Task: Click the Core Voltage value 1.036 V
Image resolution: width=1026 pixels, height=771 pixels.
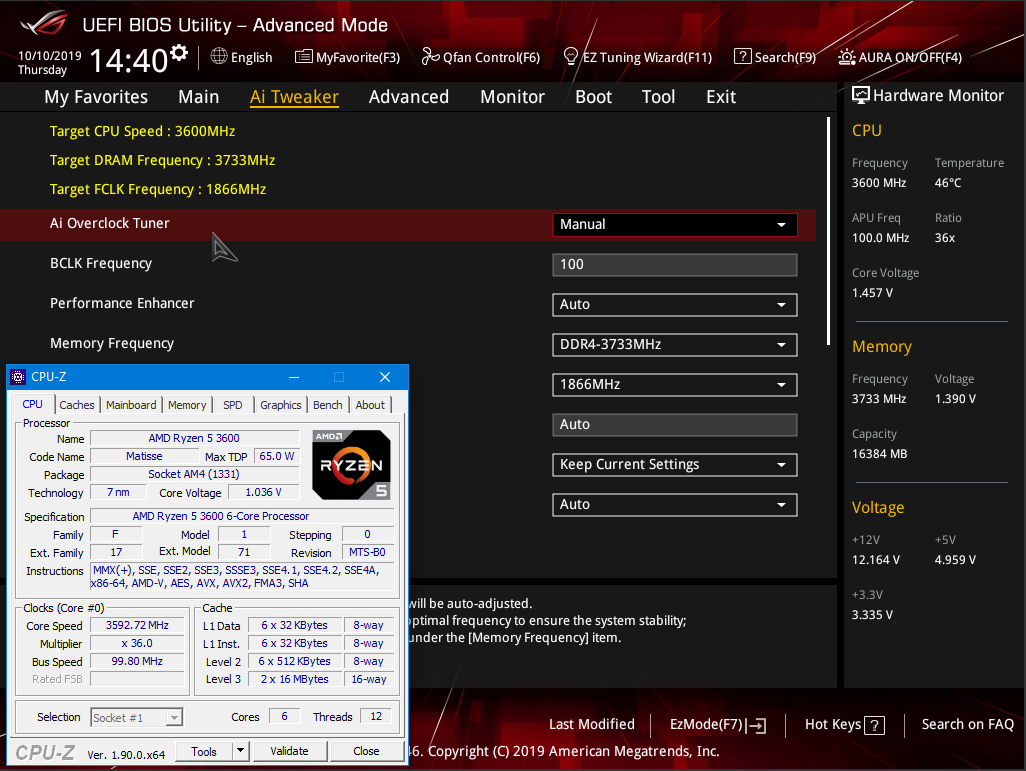Action: [264, 492]
